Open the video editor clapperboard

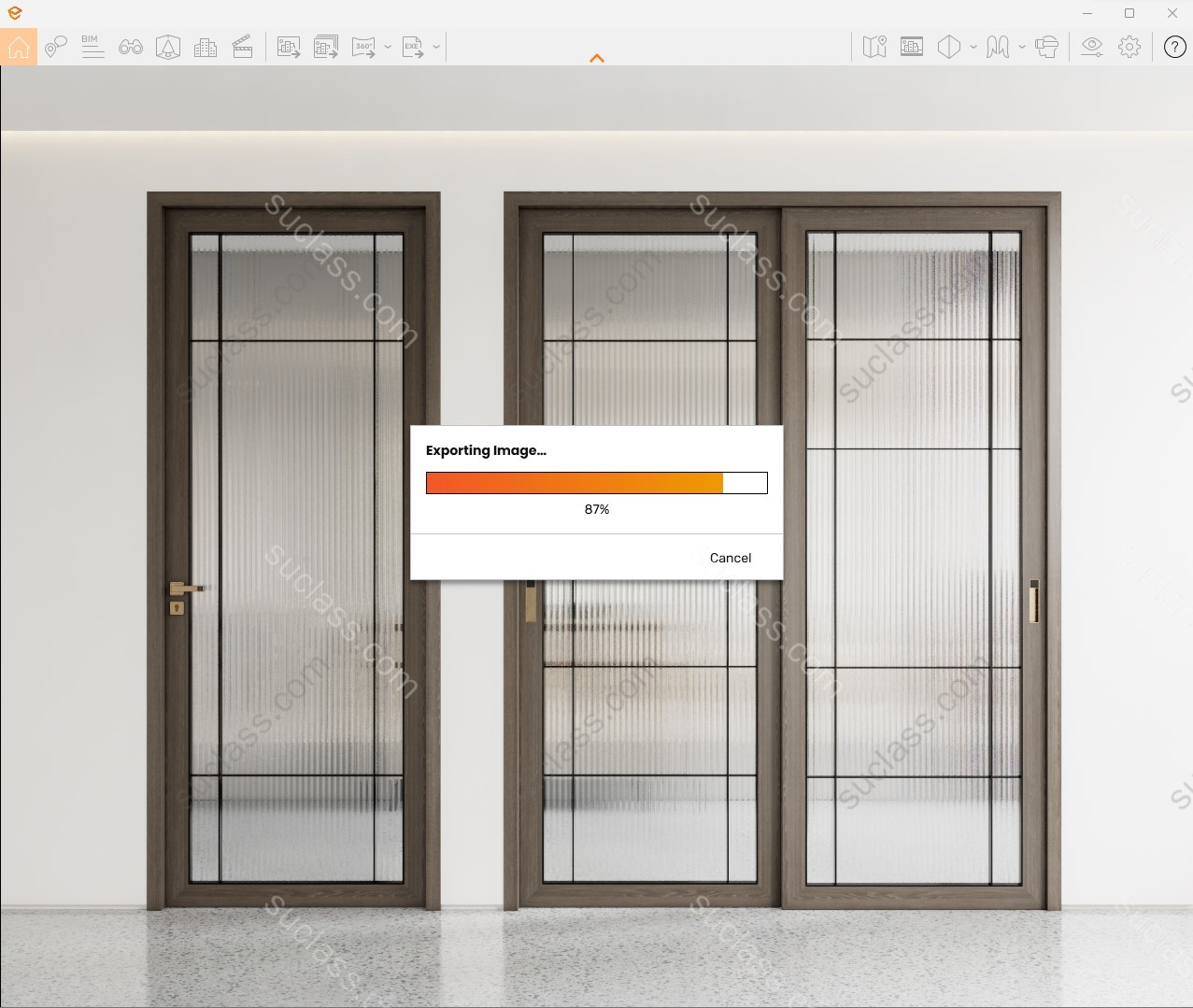[x=243, y=47]
